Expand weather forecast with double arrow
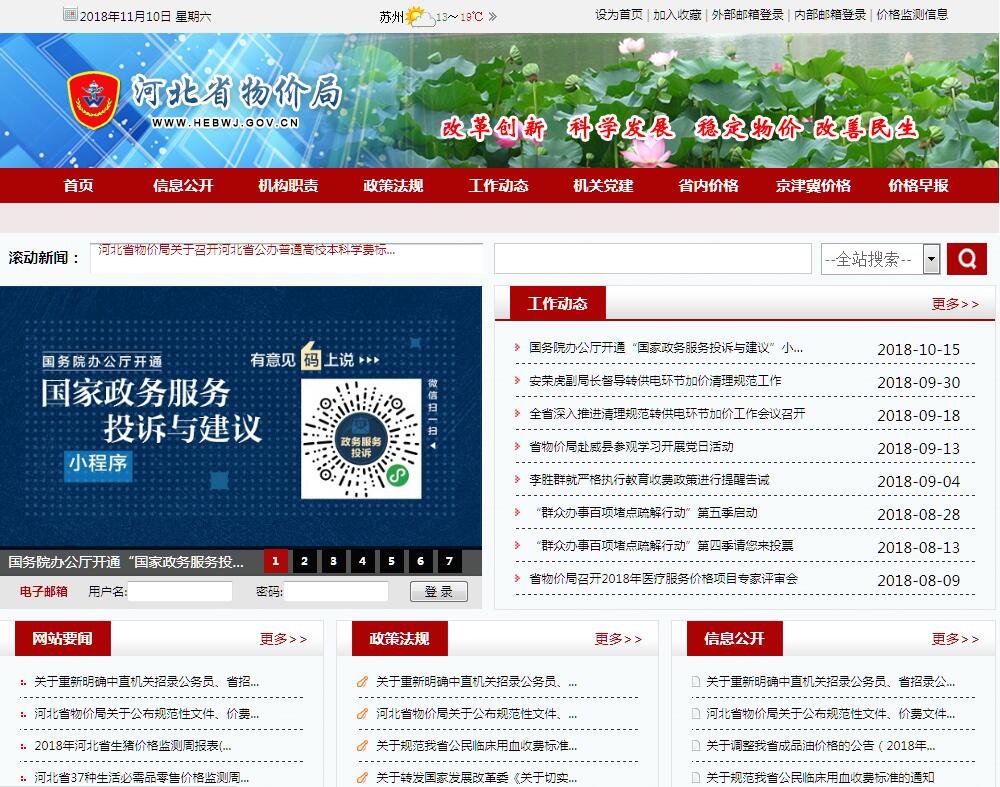This screenshot has width=1000, height=787. [492, 17]
